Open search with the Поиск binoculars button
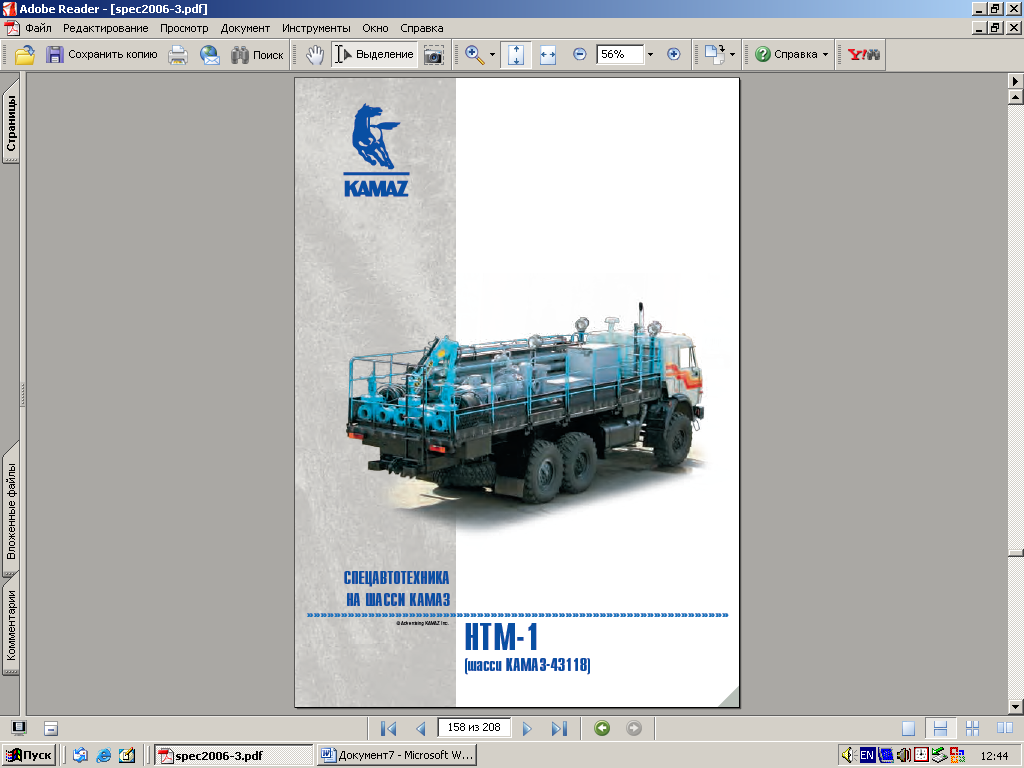1024x768 pixels. [x=257, y=55]
